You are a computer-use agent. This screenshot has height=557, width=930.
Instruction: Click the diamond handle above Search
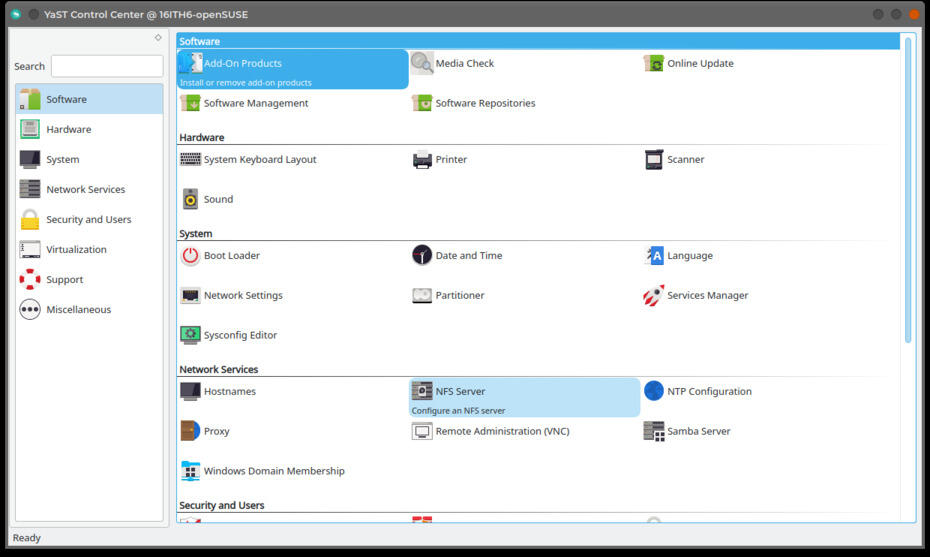point(158,37)
